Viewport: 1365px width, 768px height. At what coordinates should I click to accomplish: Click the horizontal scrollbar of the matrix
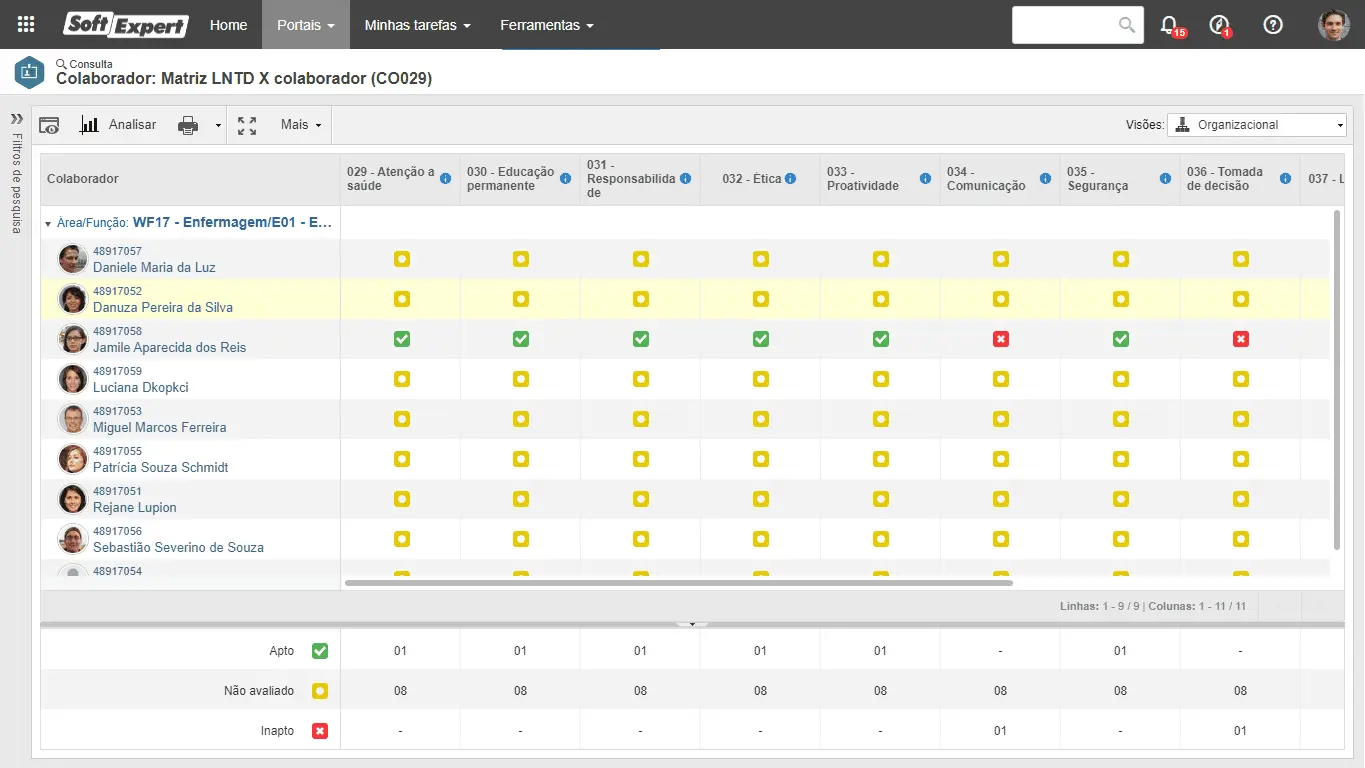(679, 582)
